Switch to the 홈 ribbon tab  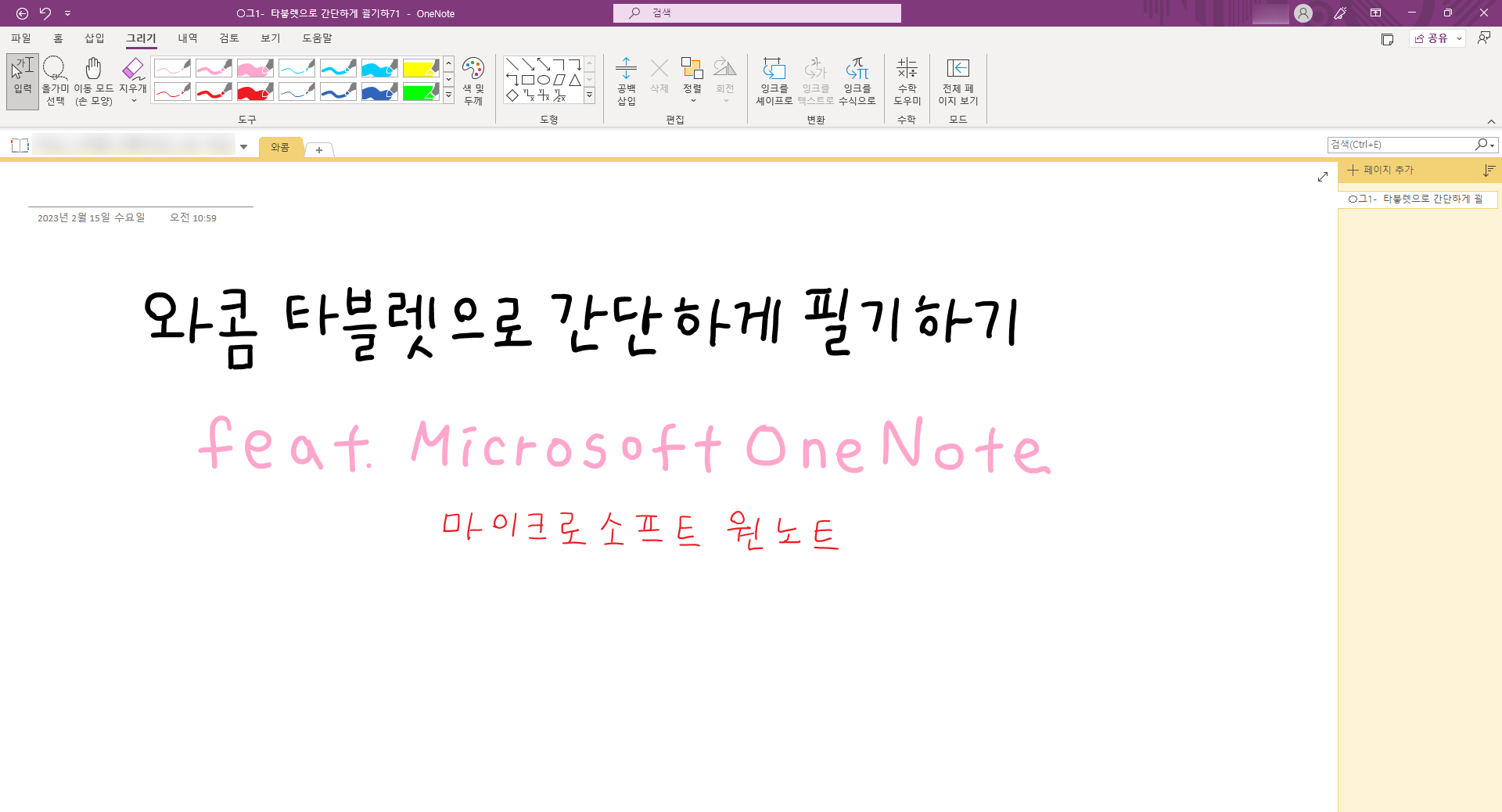[x=58, y=38]
